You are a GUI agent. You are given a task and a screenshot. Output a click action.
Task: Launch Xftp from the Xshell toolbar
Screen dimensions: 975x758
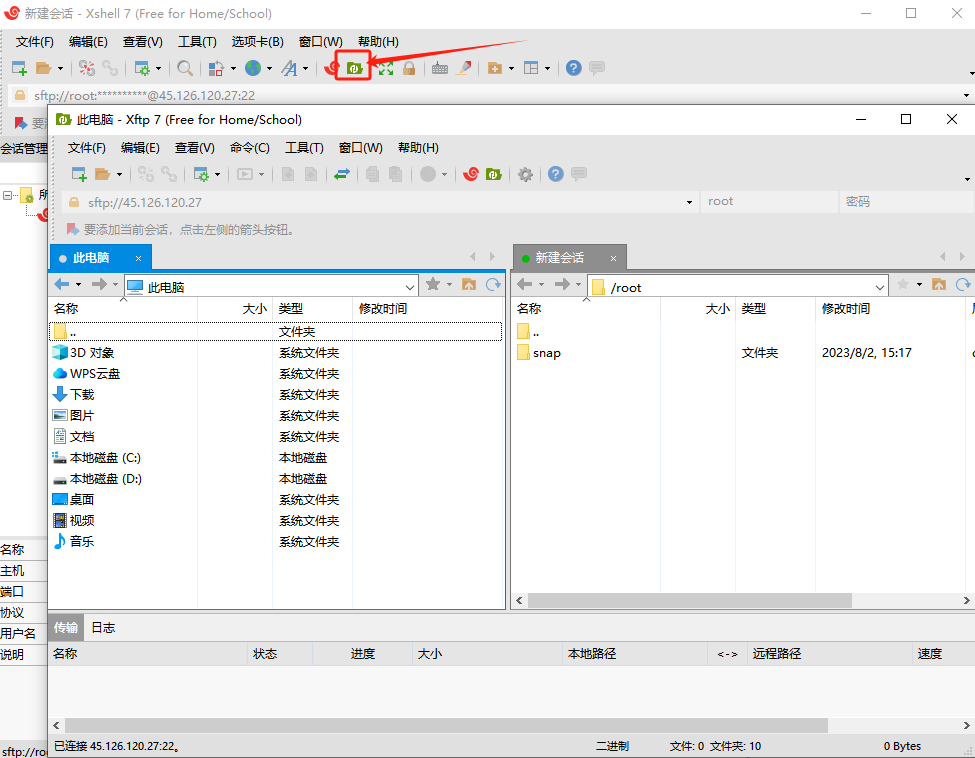pos(355,68)
